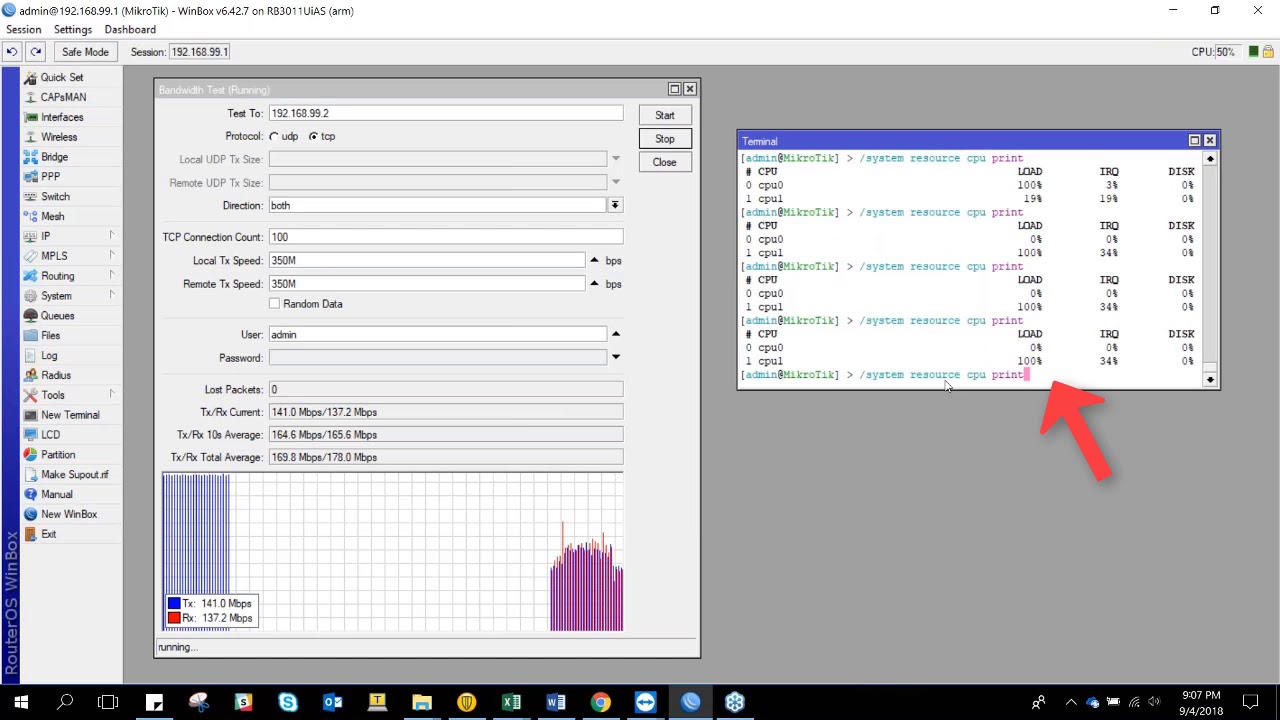Open Word from the taskbar

point(556,702)
